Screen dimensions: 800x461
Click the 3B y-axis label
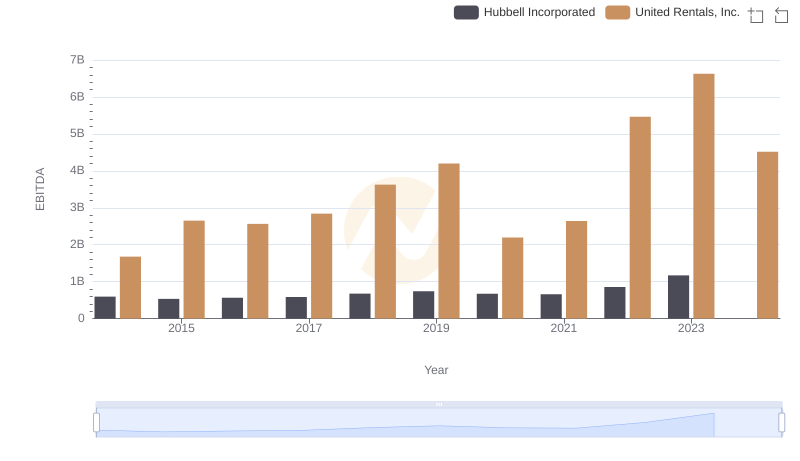pos(77,208)
